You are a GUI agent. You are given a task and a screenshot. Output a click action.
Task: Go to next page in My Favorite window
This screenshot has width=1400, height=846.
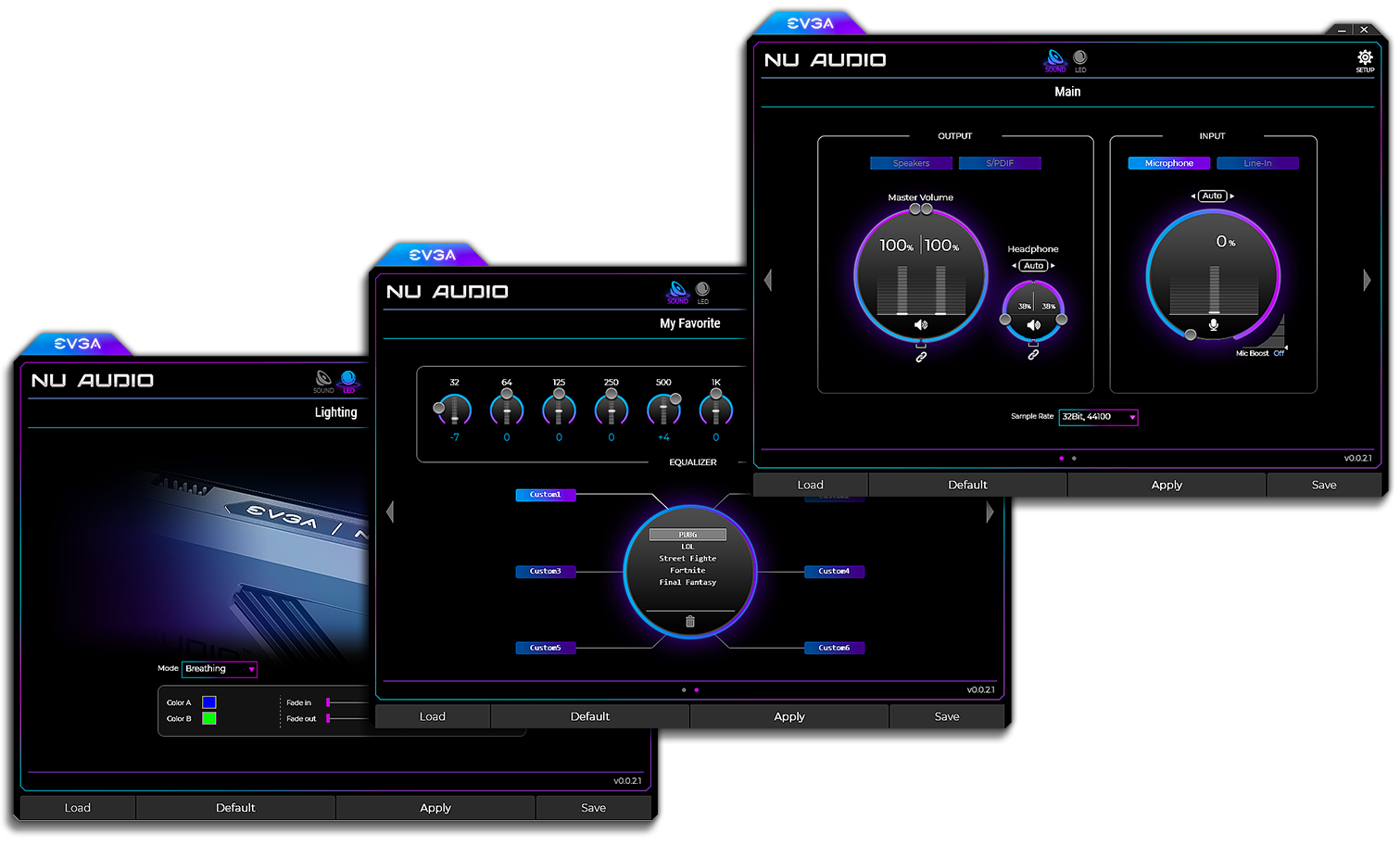[990, 511]
